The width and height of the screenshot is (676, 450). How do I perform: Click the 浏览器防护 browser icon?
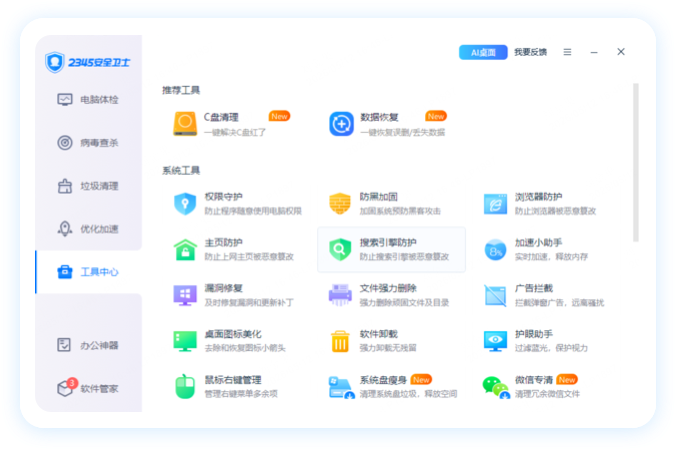[x=495, y=204]
